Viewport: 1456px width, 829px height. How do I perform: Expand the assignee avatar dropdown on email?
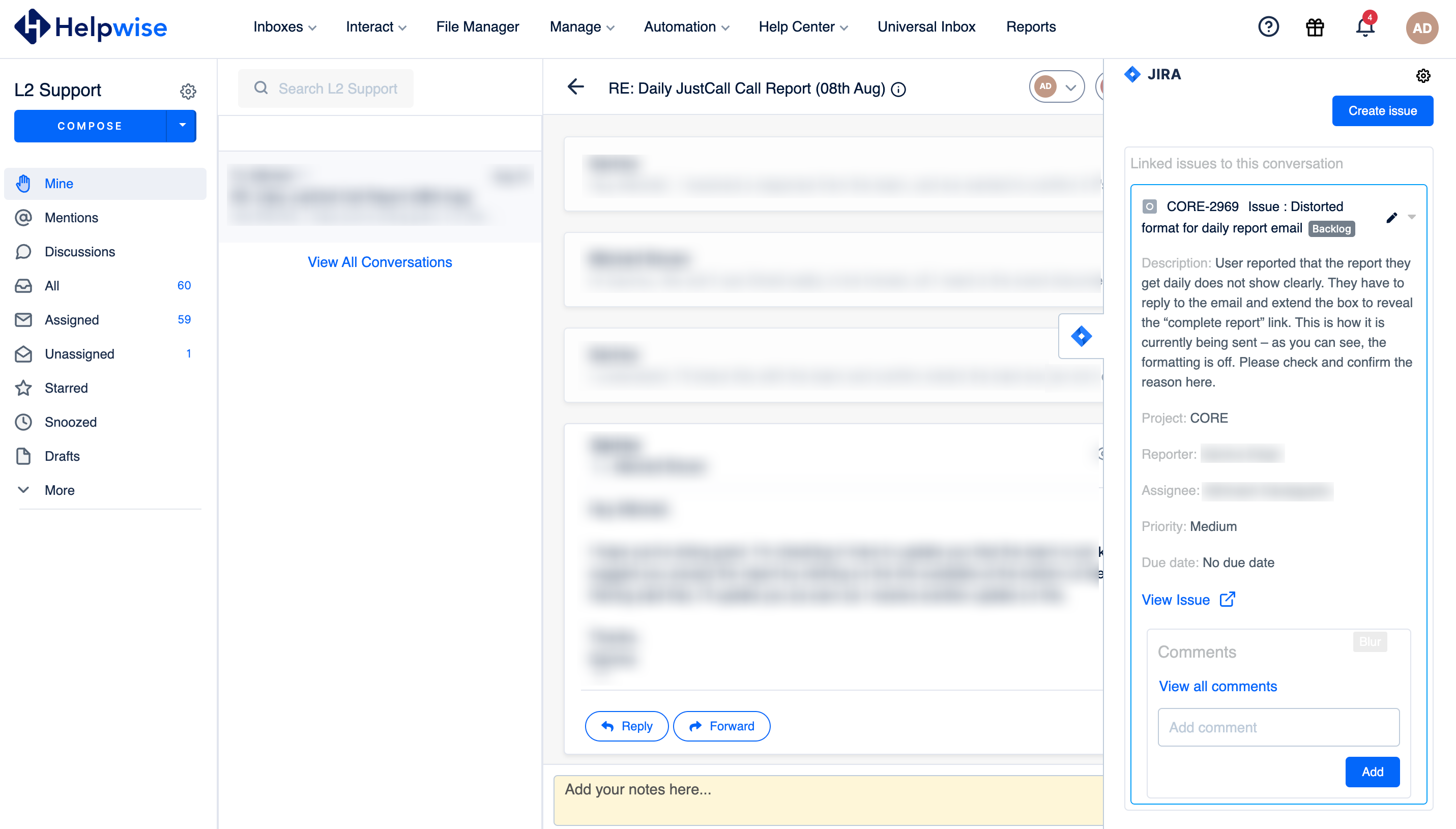tap(1069, 88)
